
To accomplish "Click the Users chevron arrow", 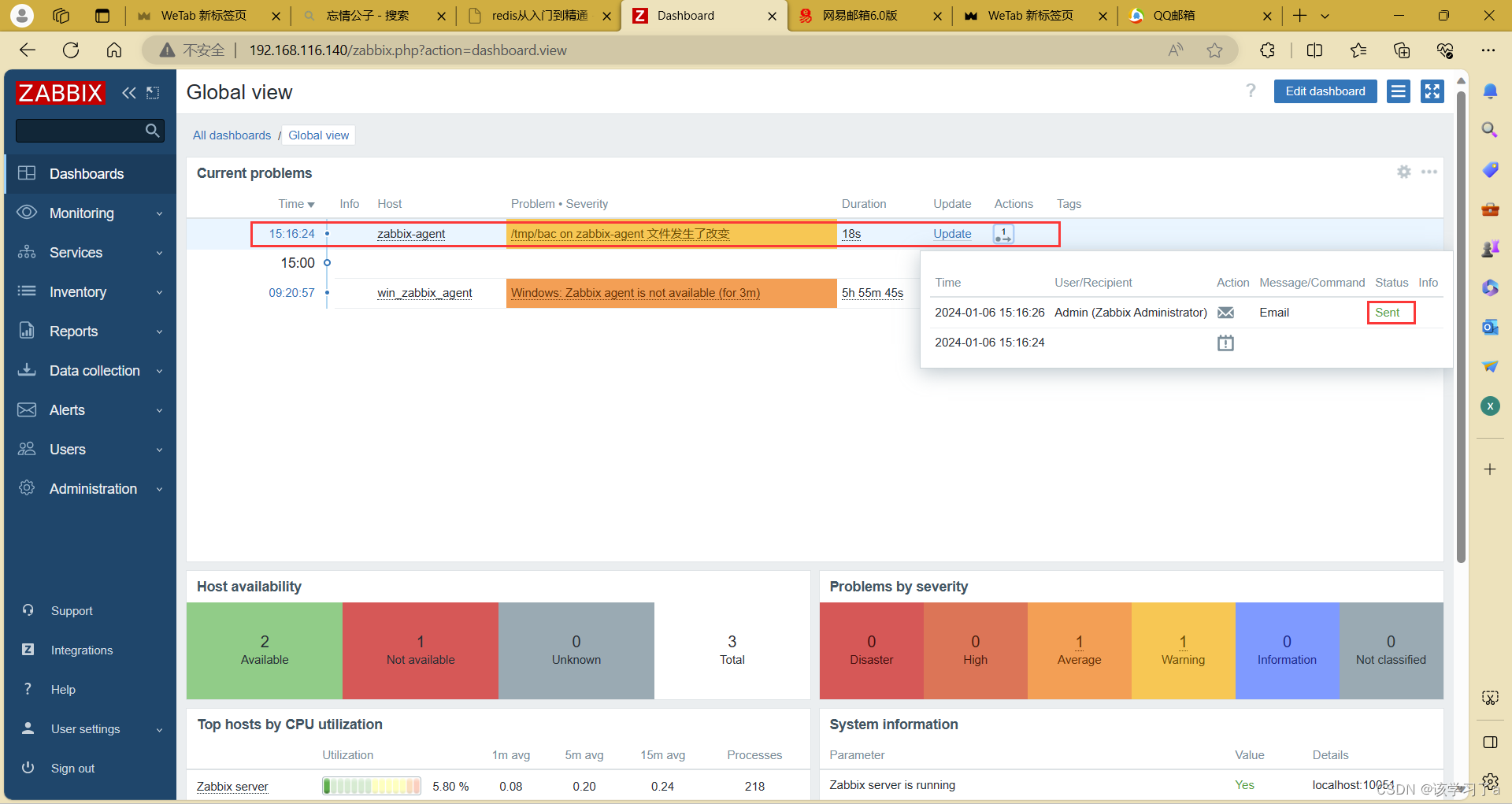I will click(x=159, y=450).
